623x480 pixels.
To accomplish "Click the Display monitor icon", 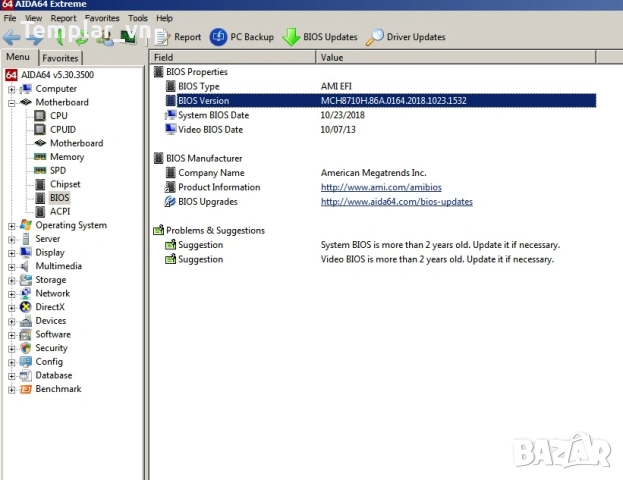I will [x=26, y=252].
